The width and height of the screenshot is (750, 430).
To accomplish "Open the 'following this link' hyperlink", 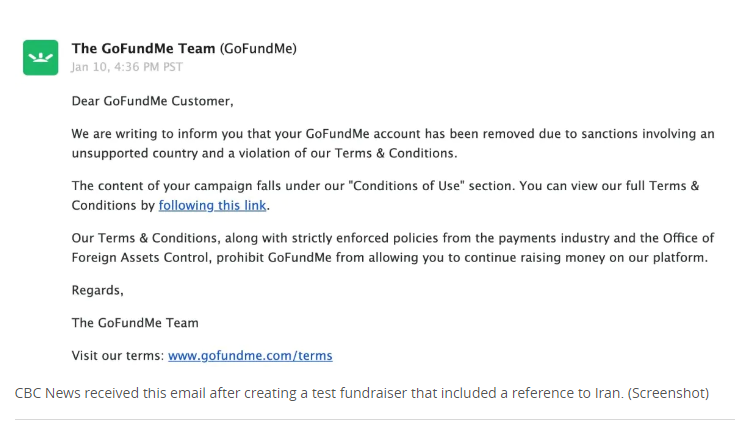I will (x=212, y=205).
